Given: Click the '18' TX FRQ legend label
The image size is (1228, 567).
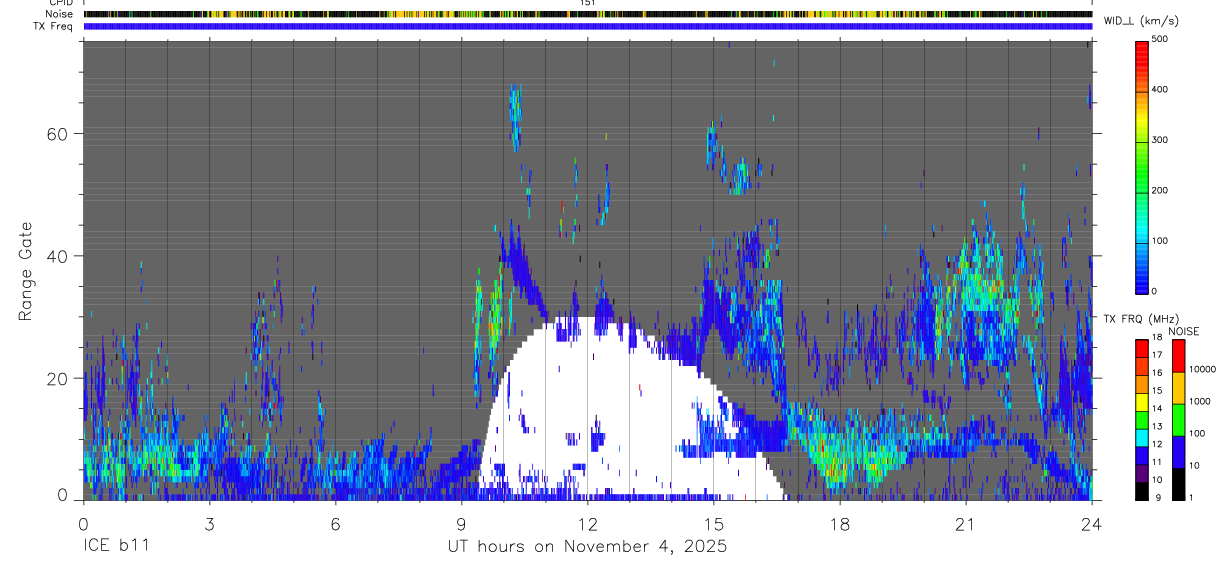Looking at the screenshot, I should click(x=1156, y=337).
